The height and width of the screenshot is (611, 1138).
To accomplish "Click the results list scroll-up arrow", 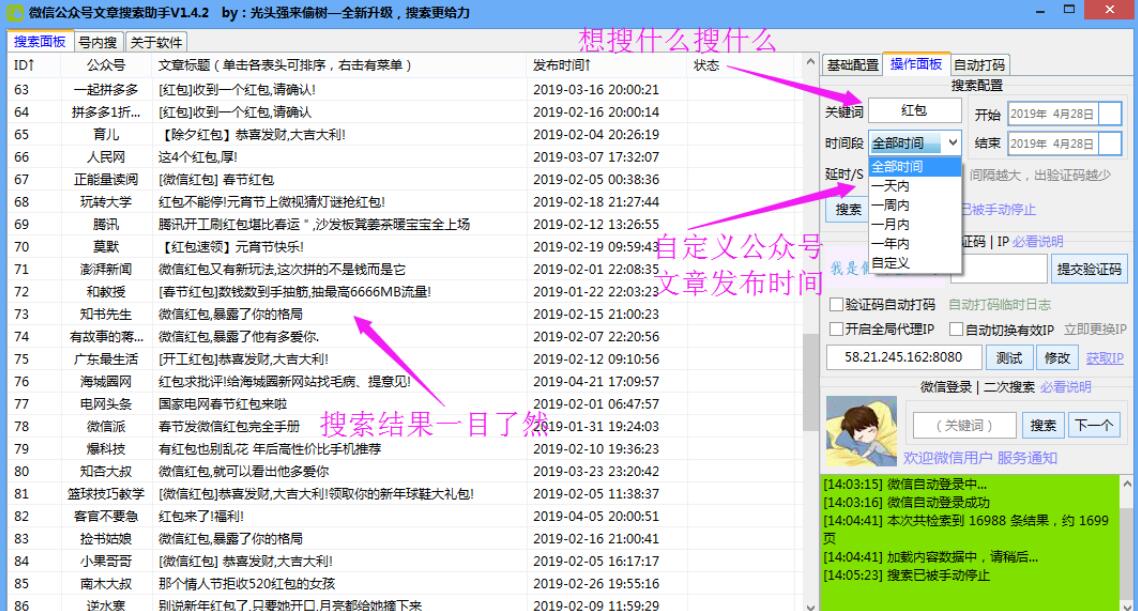I will pos(810,63).
